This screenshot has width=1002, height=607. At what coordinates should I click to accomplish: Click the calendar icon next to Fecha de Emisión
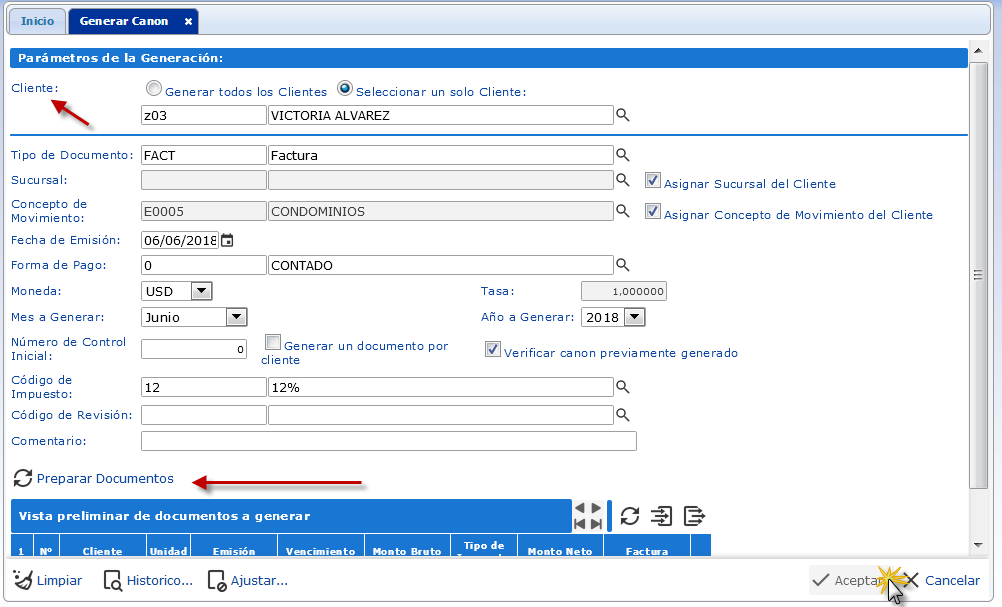(x=227, y=240)
